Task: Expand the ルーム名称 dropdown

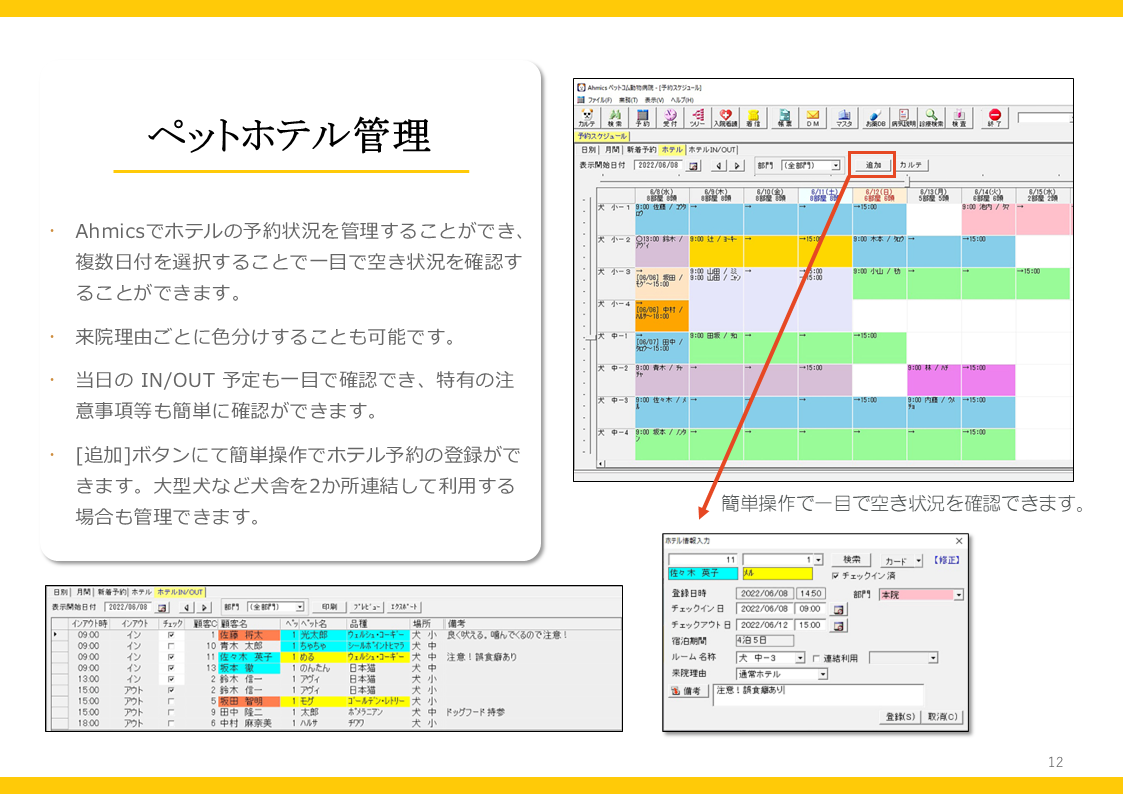Action: click(800, 658)
